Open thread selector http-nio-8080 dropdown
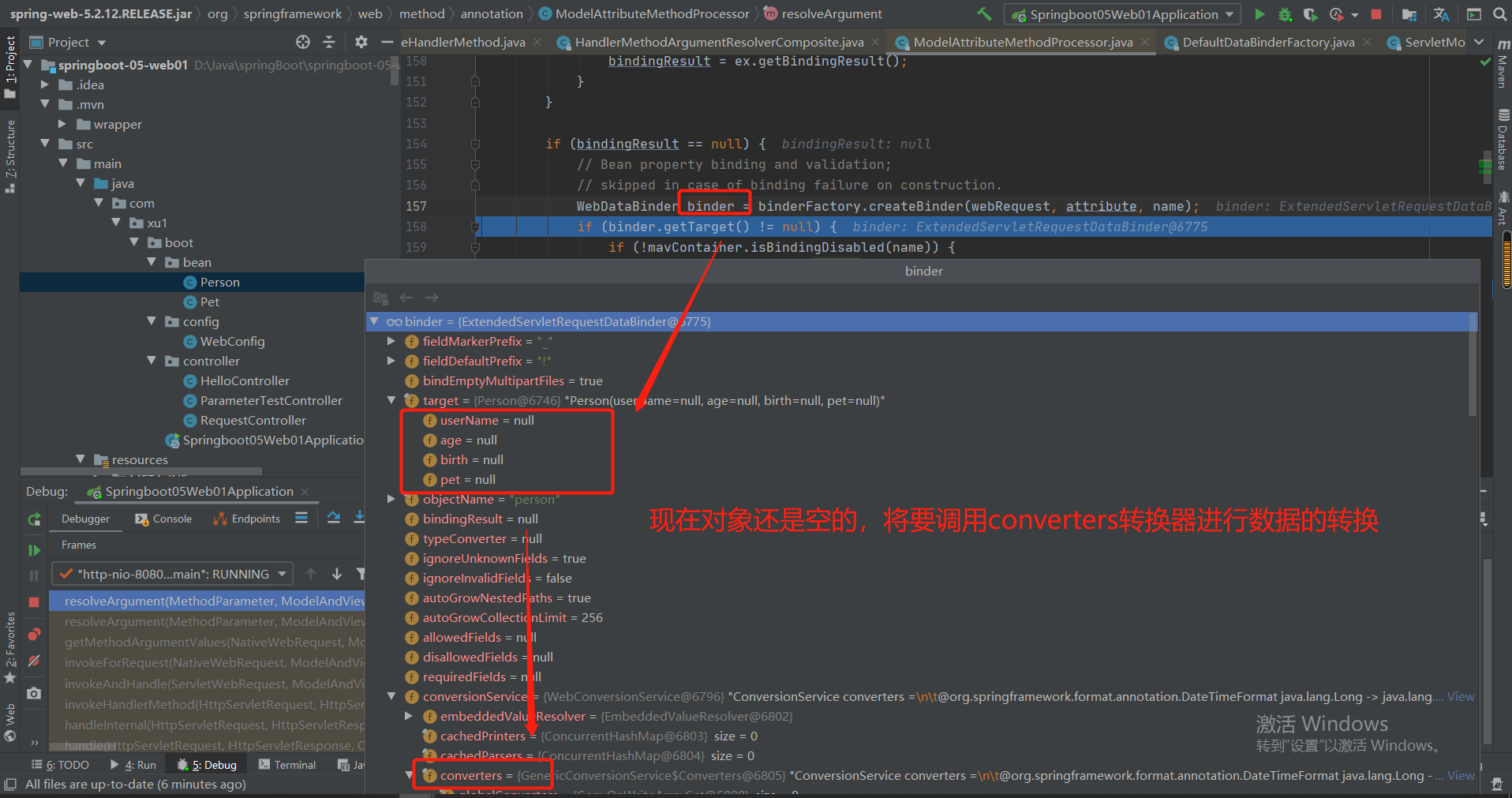Image resolution: width=1512 pixels, height=798 pixels. coord(173,574)
